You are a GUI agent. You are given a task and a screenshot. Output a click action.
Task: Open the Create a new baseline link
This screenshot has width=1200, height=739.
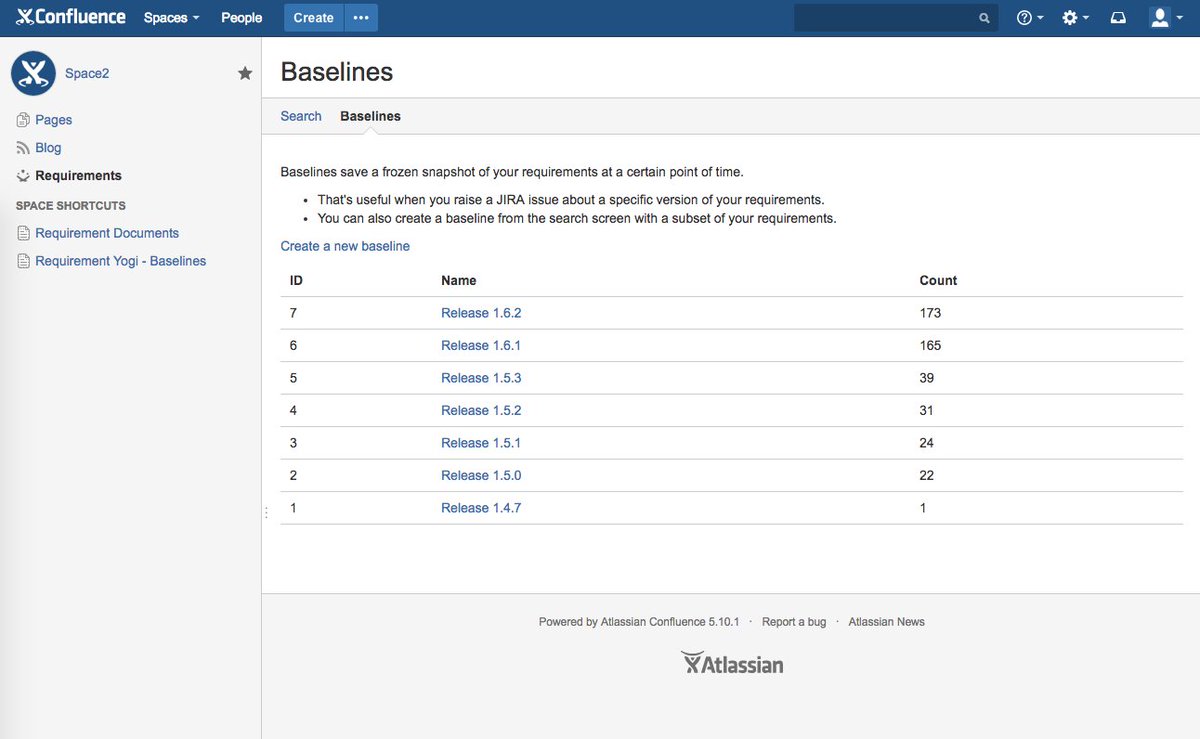tap(344, 245)
